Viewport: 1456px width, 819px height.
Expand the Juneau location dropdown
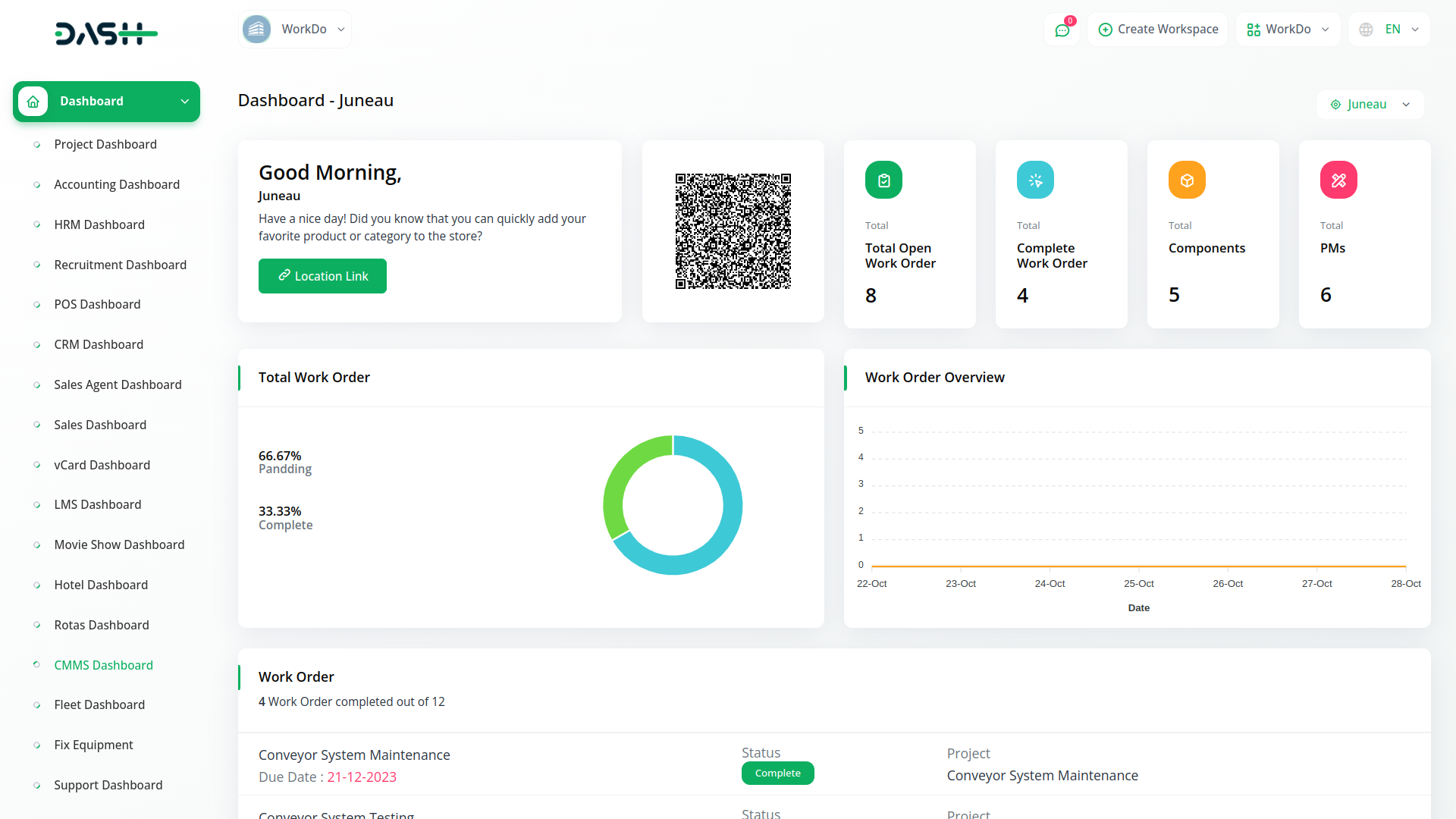[1407, 104]
